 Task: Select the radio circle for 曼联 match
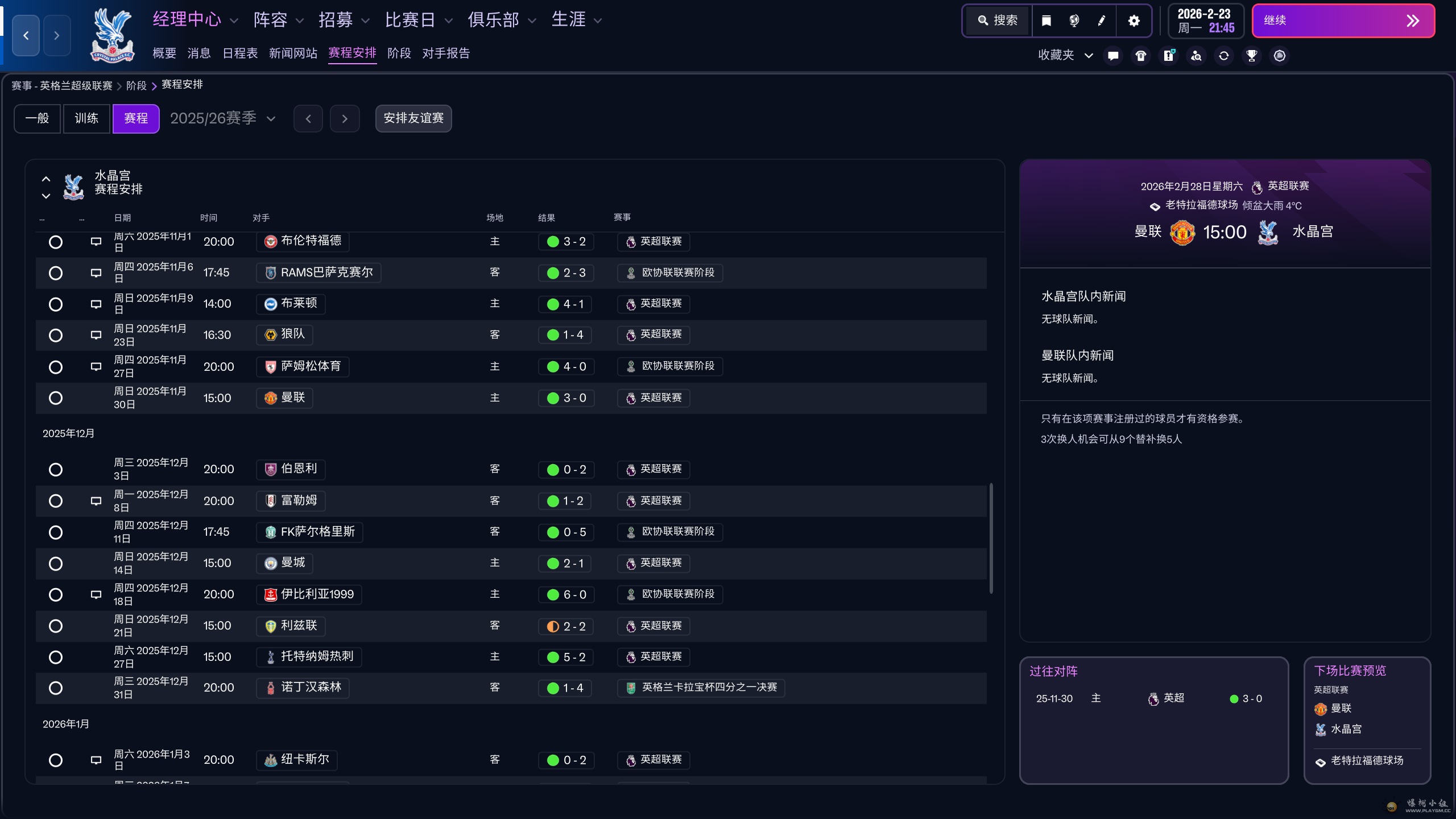56,398
